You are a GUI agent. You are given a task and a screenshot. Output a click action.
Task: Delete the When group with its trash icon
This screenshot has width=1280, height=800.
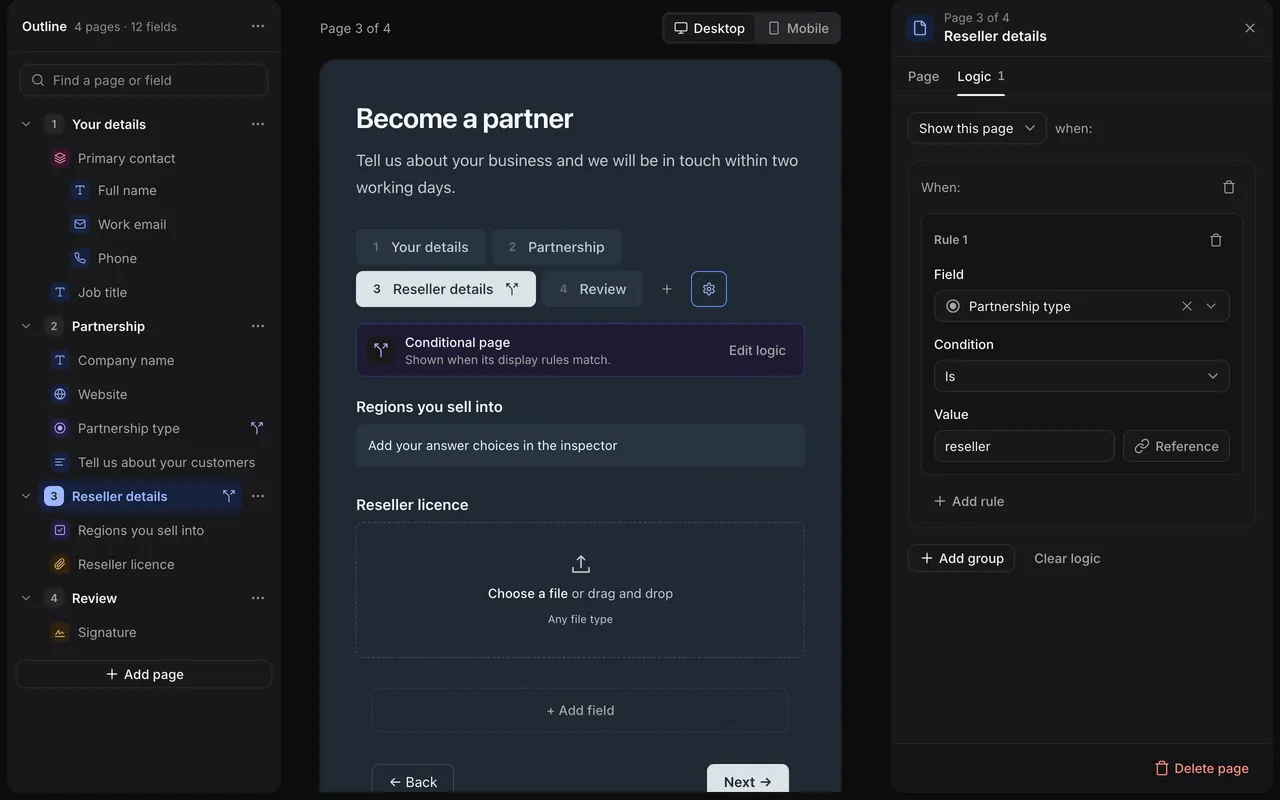pos(1229,187)
